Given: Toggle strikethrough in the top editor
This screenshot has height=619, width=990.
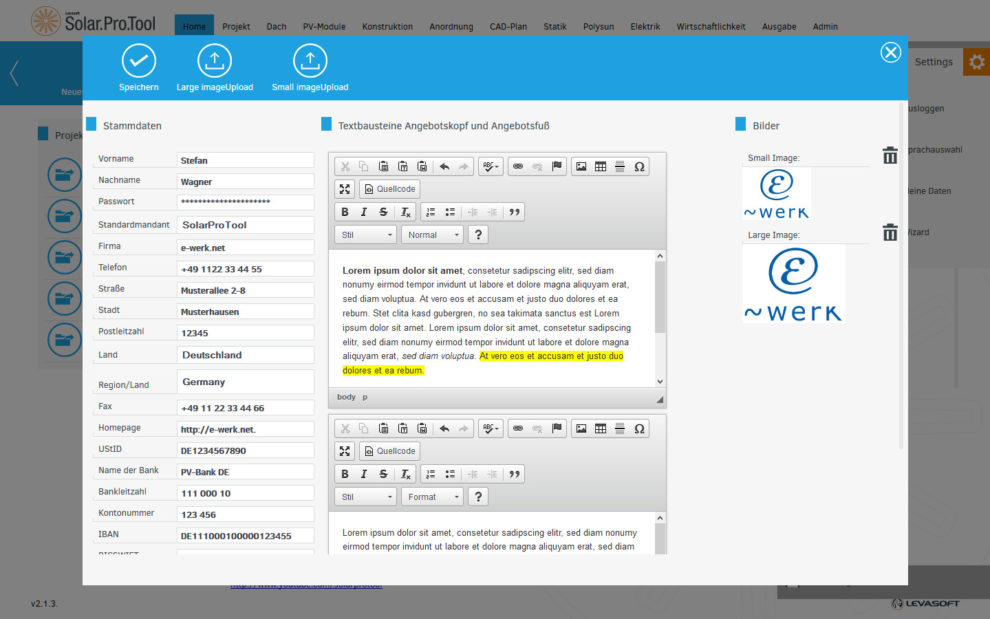Looking at the screenshot, I should click(384, 212).
